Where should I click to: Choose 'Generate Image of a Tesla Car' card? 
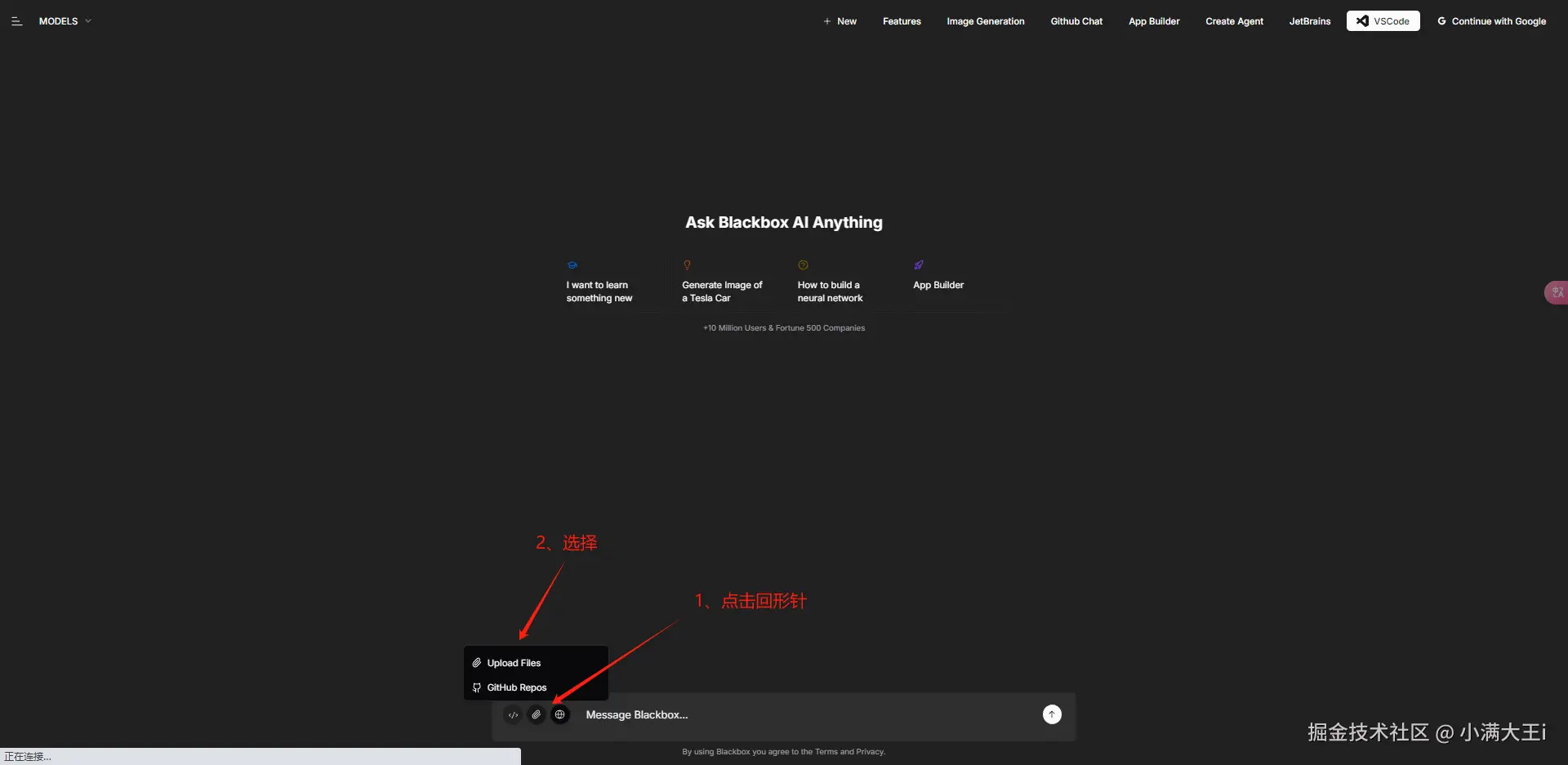(x=725, y=282)
